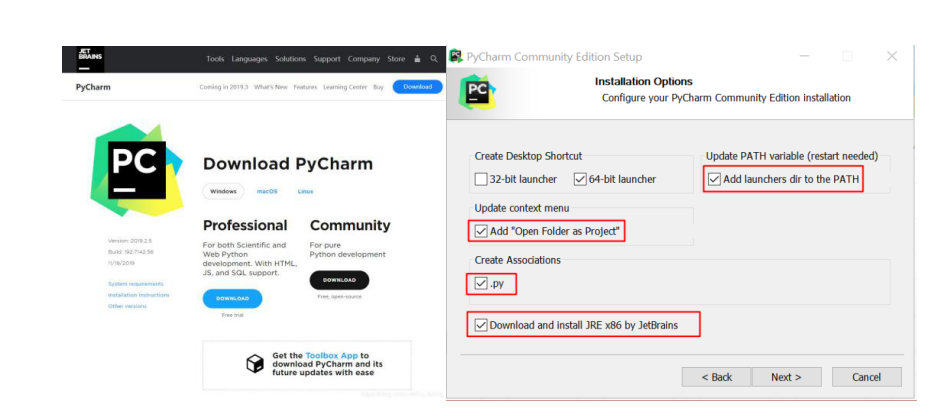Click Community edition black DOWNLOAD button
Image resolution: width=935 pixels, height=416 pixels.
click(x=339, y=280)
